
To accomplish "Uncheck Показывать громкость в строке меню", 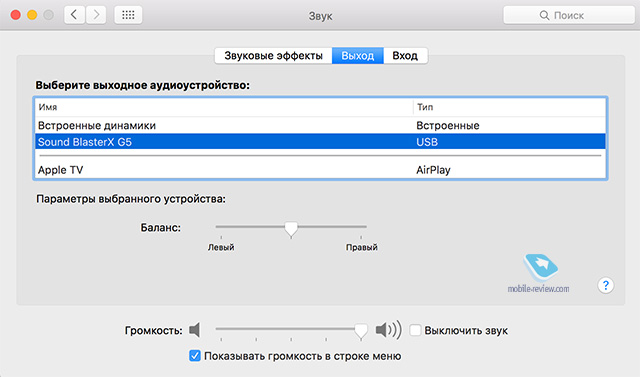I will point(195,356).
